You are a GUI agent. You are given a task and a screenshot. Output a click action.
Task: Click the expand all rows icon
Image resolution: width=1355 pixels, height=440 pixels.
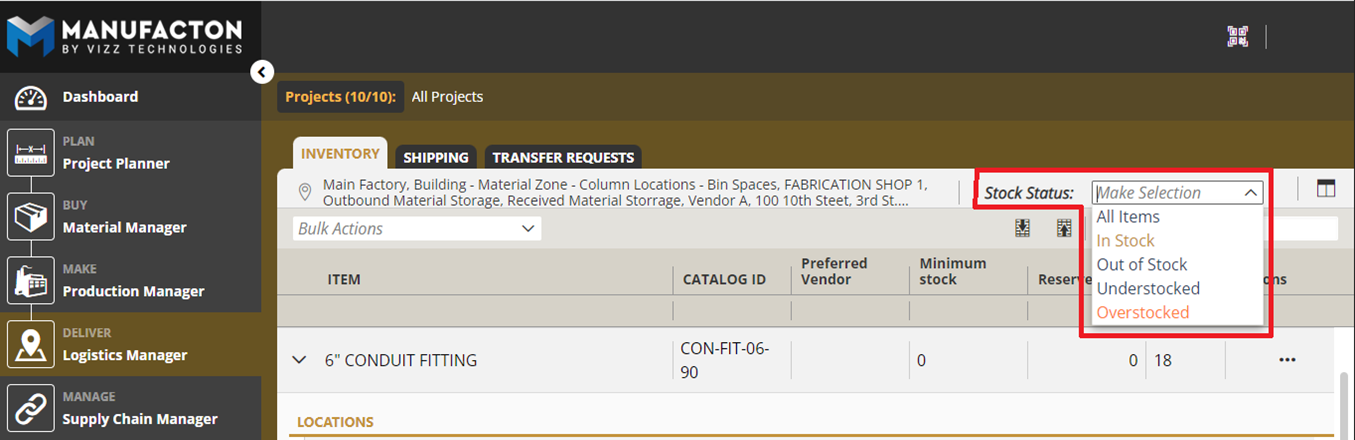point(1022,229)
